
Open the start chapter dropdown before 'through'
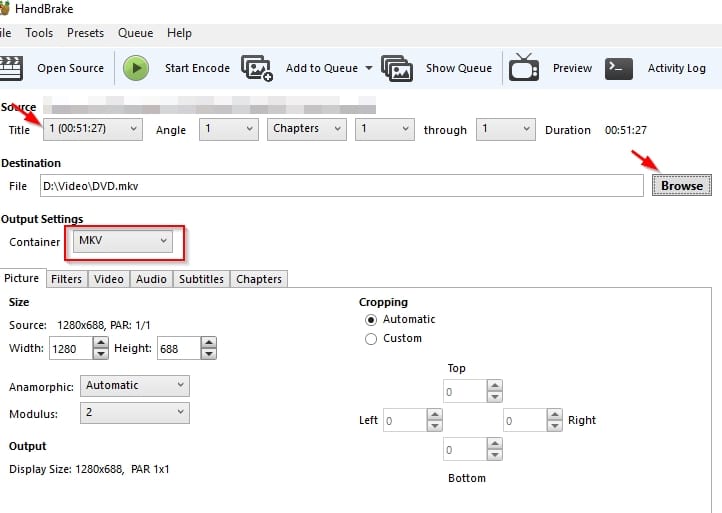coord(384,129)
